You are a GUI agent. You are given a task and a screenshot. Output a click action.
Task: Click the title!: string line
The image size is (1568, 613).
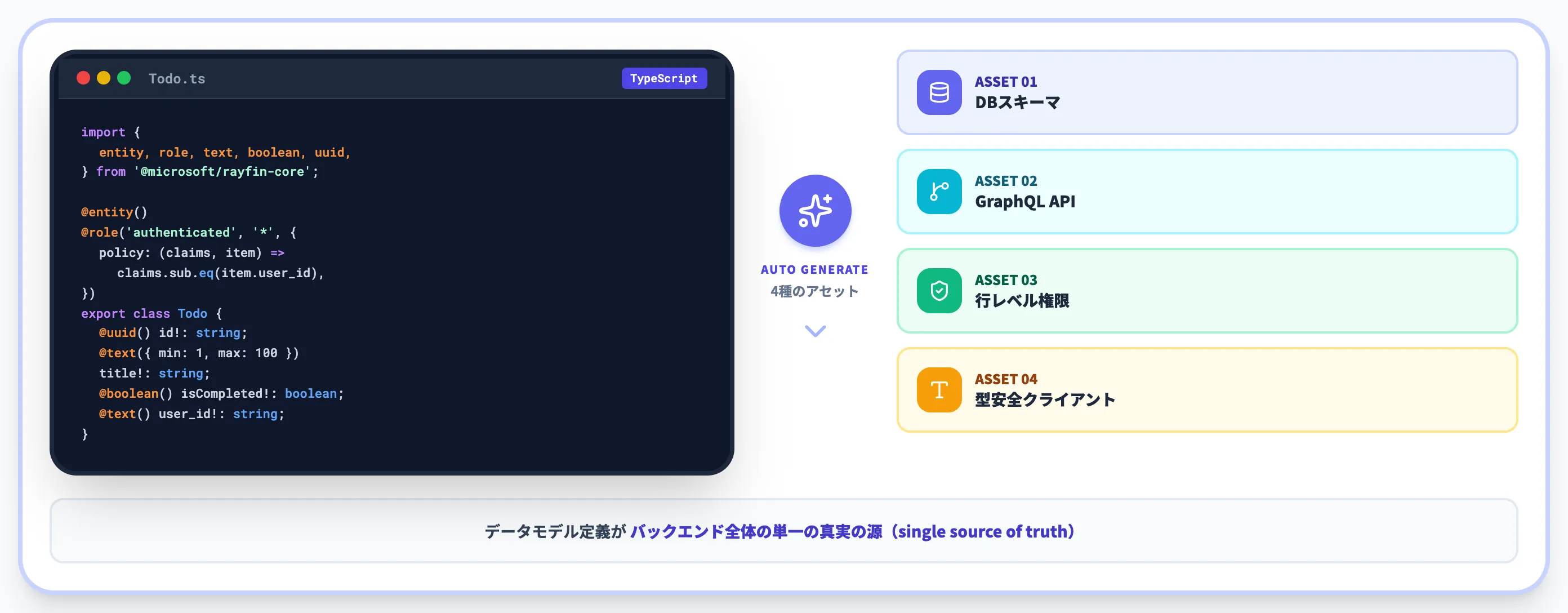pos(155,373)
